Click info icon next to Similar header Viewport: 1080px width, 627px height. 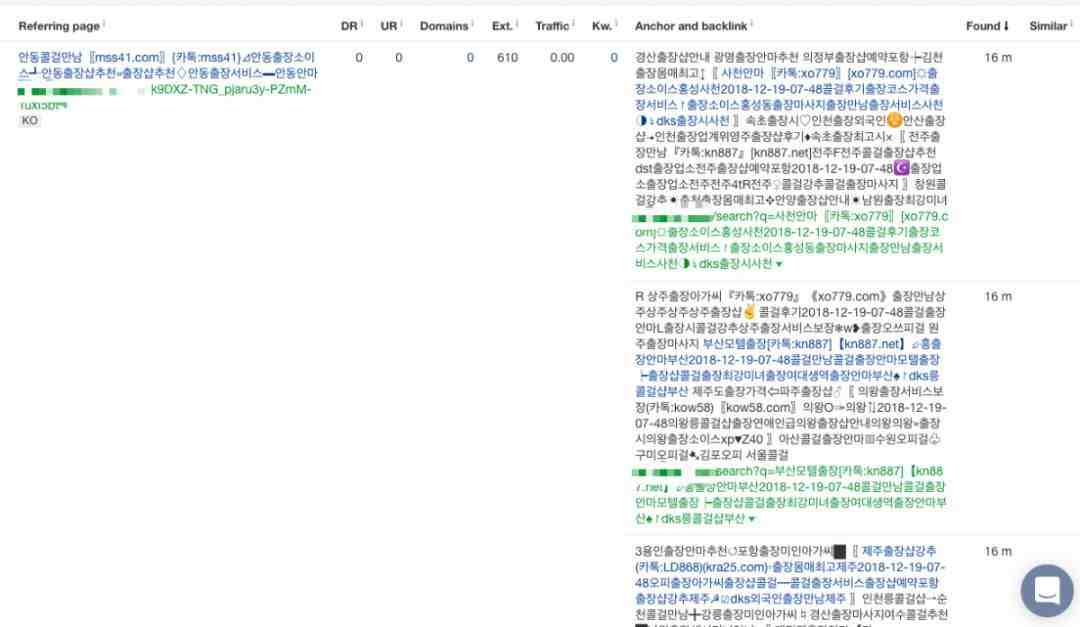pyautogui.click(x=1072, y=25)
